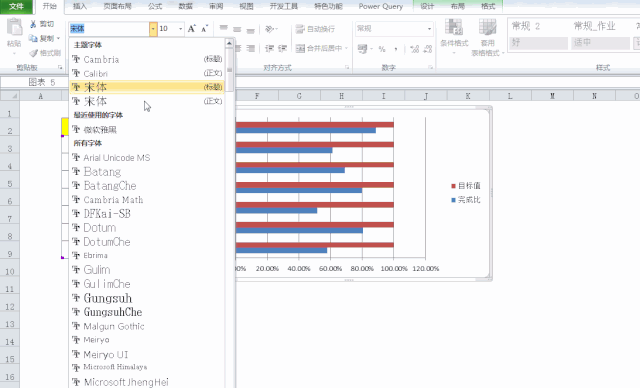This screenshot has width=640, height=388.
Task: Switch to the Insert (插入) tab
Action: (x=80, y=6)
